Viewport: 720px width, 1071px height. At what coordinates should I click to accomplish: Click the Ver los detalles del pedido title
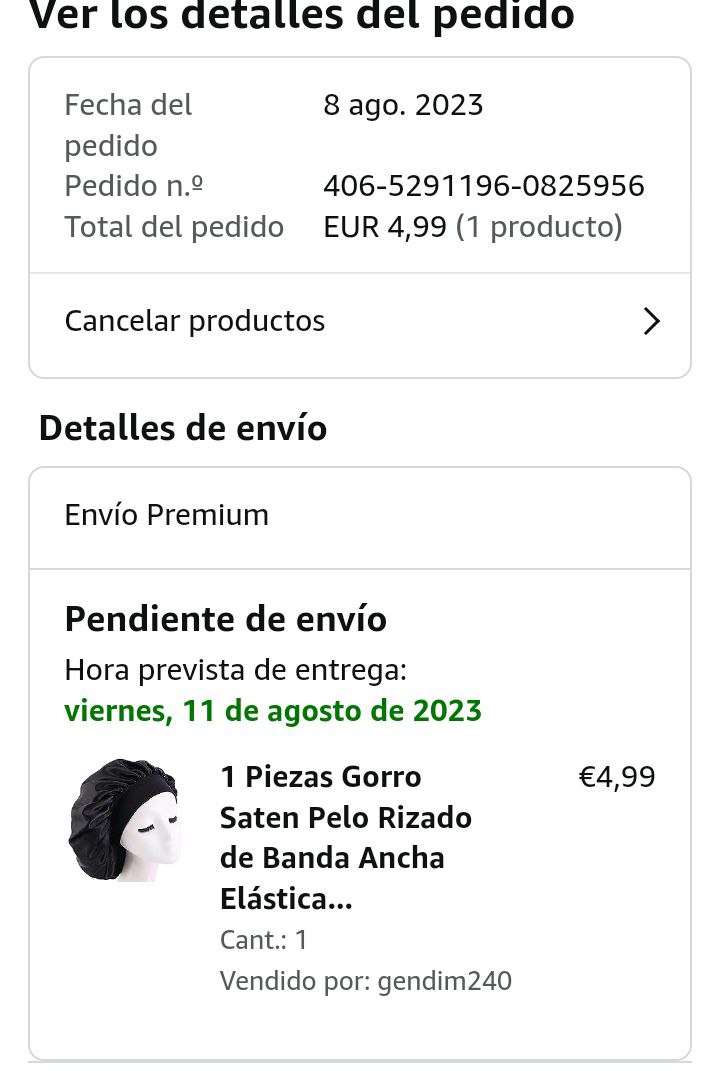click(x=301, y=15)
